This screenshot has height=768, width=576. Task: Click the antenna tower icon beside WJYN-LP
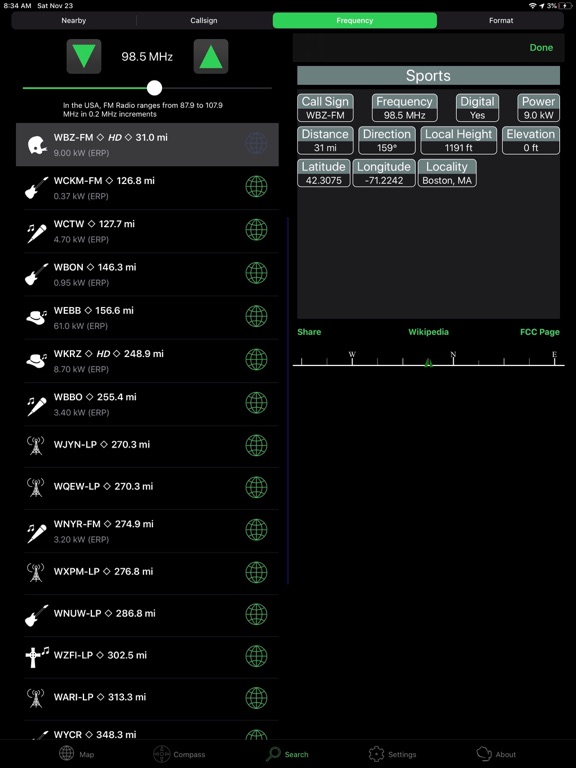tap(35, 446)
